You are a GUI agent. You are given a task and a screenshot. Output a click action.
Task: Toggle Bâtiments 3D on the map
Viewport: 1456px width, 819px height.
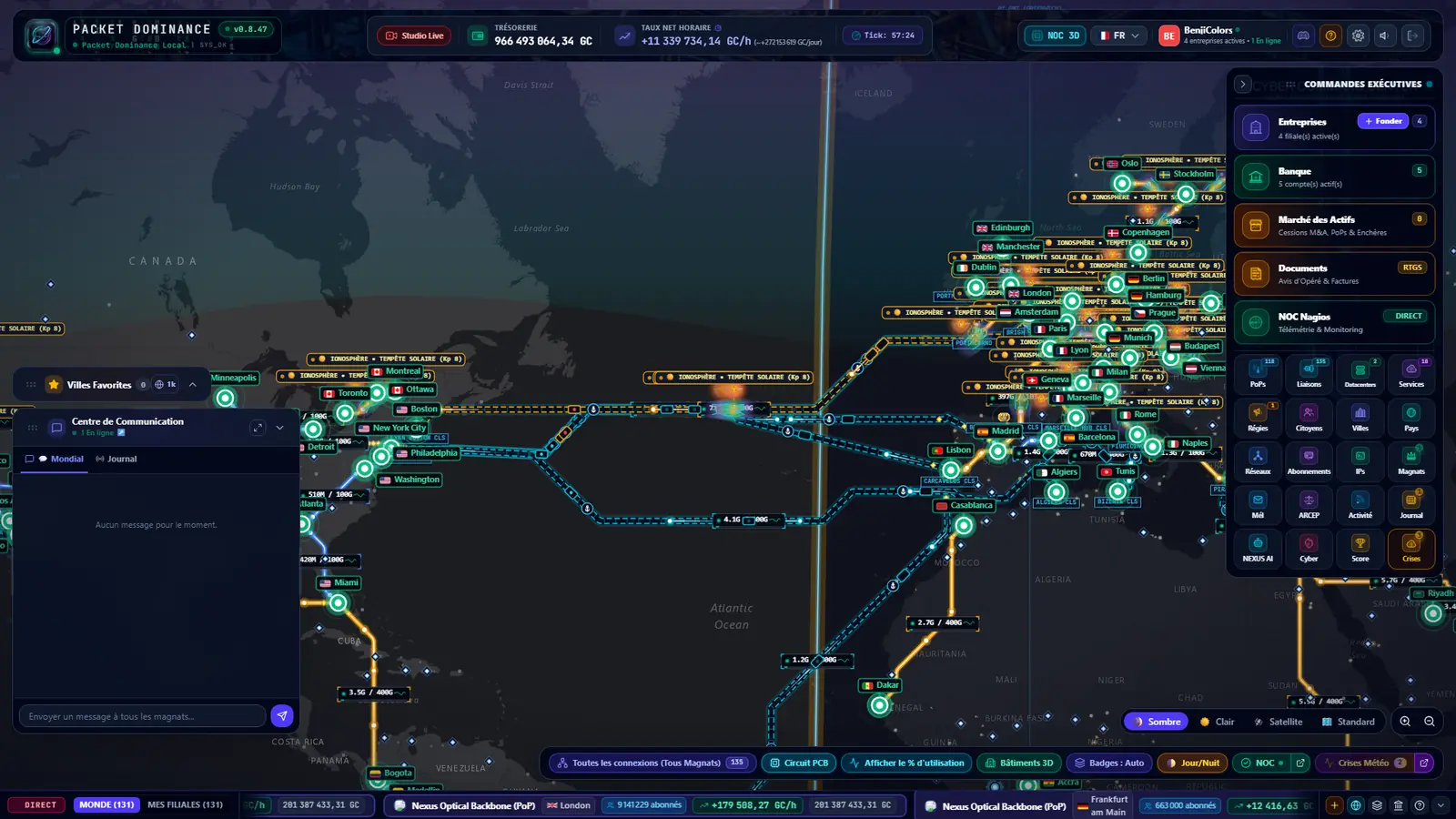pos(1018,763)
